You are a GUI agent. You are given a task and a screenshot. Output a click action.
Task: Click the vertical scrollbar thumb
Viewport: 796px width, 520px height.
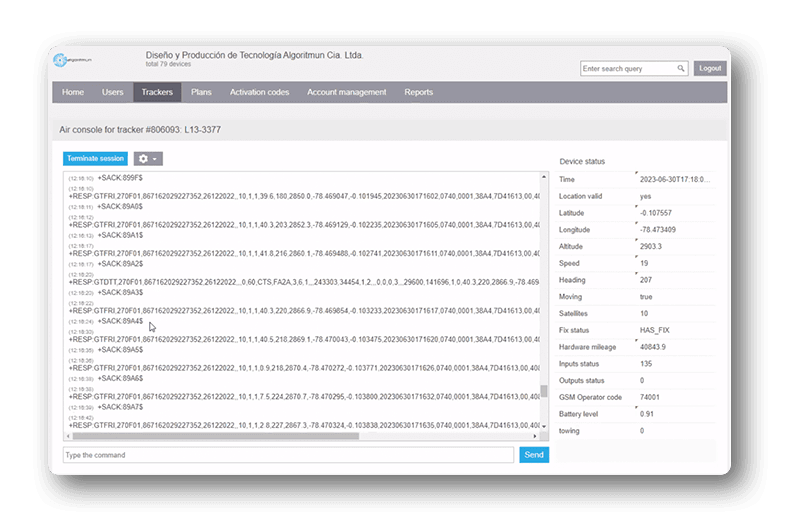tap(544, 391)
